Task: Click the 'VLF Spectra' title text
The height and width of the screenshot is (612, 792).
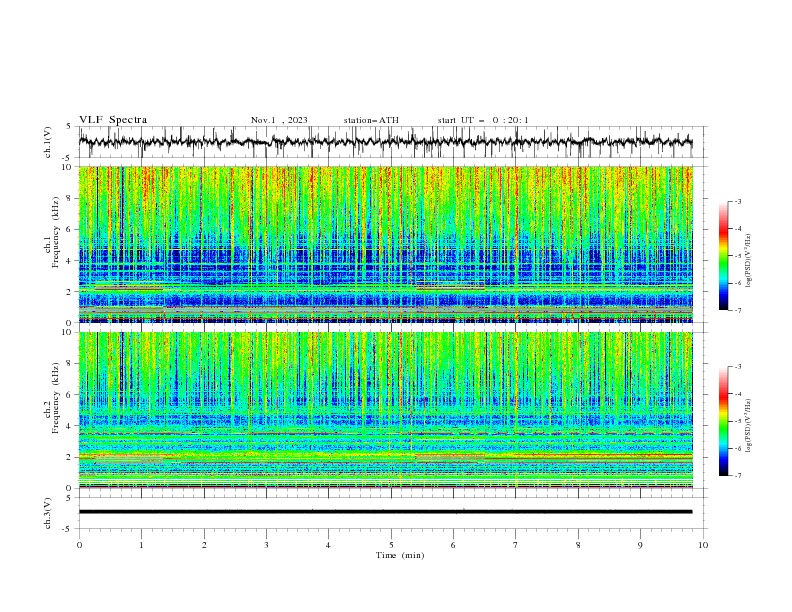Action: coord(113,120)
